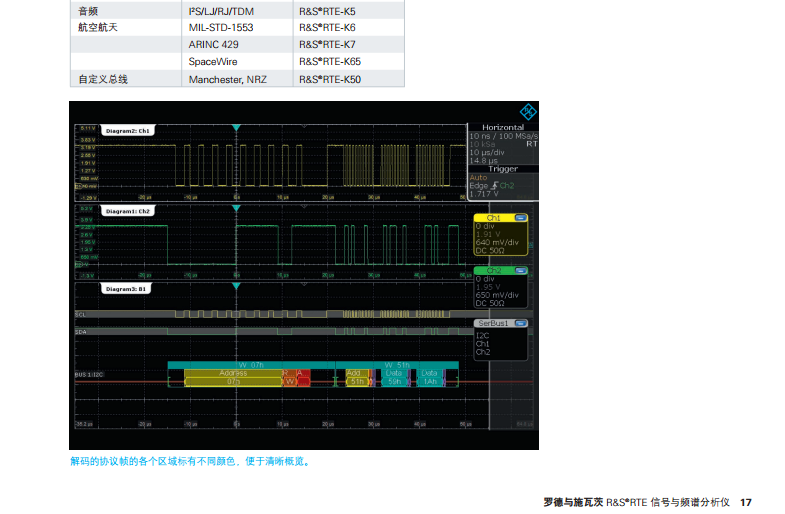Click the Data 59h decoded field
The width and height of the screenshot is (785, 514).
click(x=394, y=377)
